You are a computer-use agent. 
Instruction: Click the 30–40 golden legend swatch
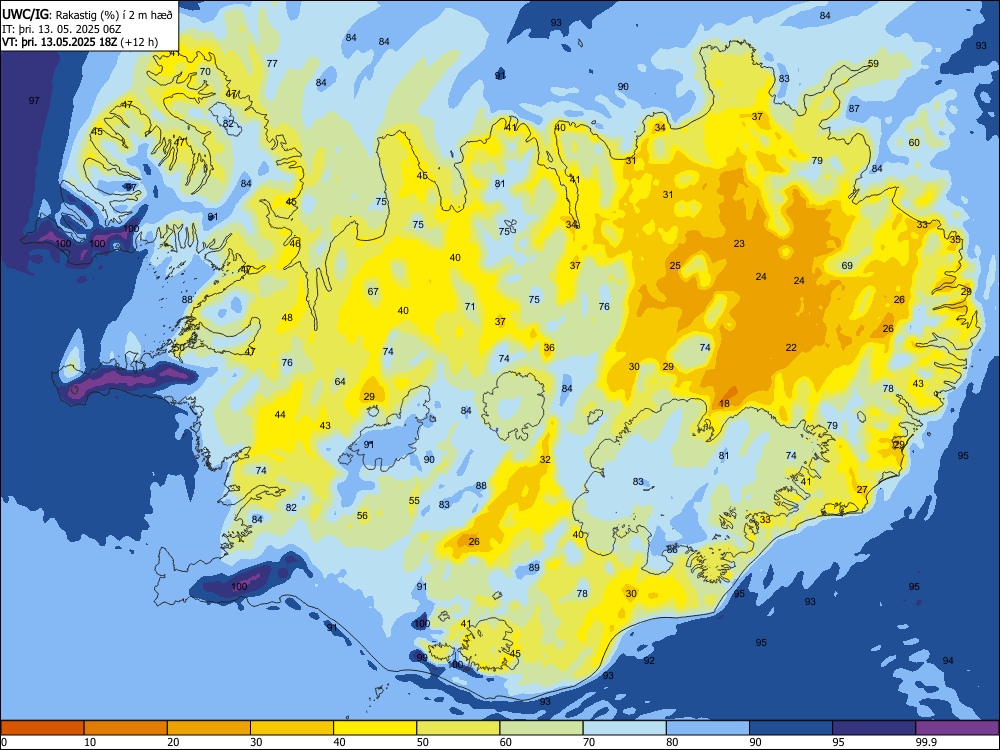tap(292, 728)
